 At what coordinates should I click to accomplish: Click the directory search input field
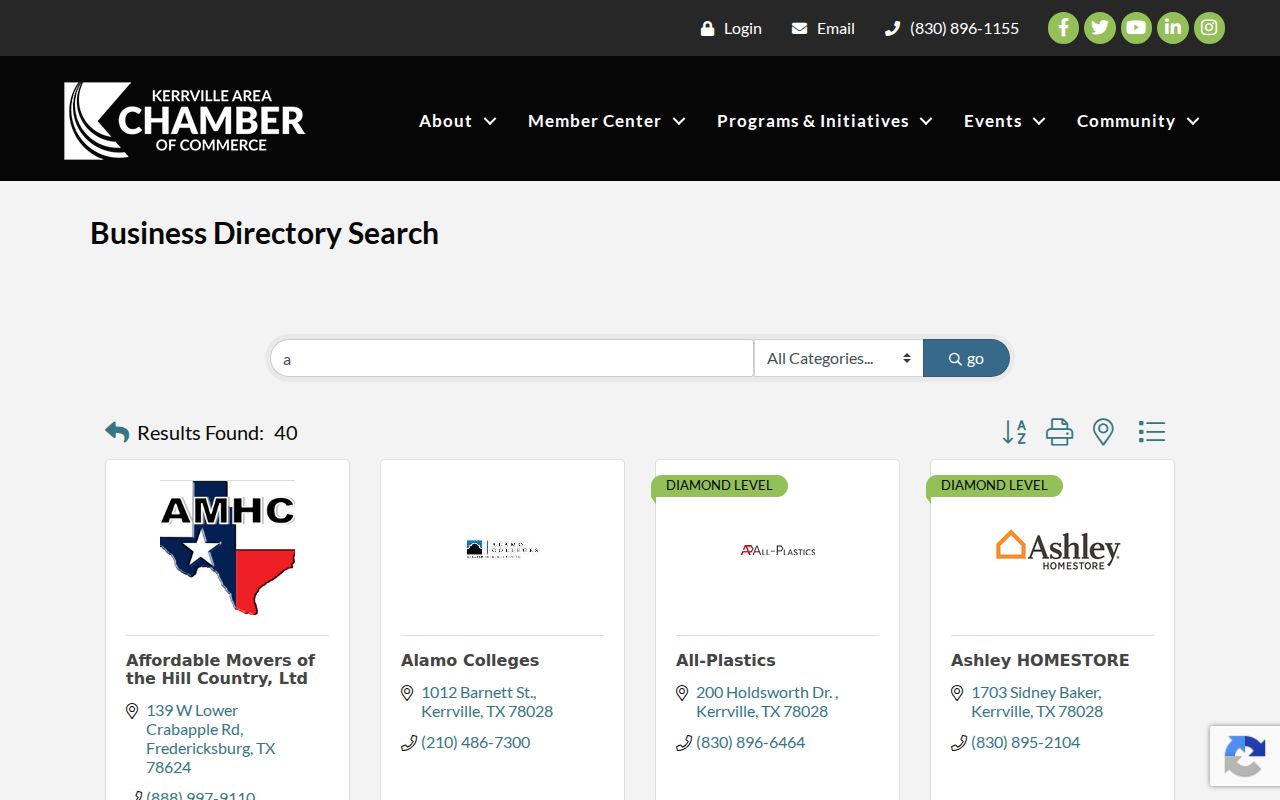(x=512, y=358)
